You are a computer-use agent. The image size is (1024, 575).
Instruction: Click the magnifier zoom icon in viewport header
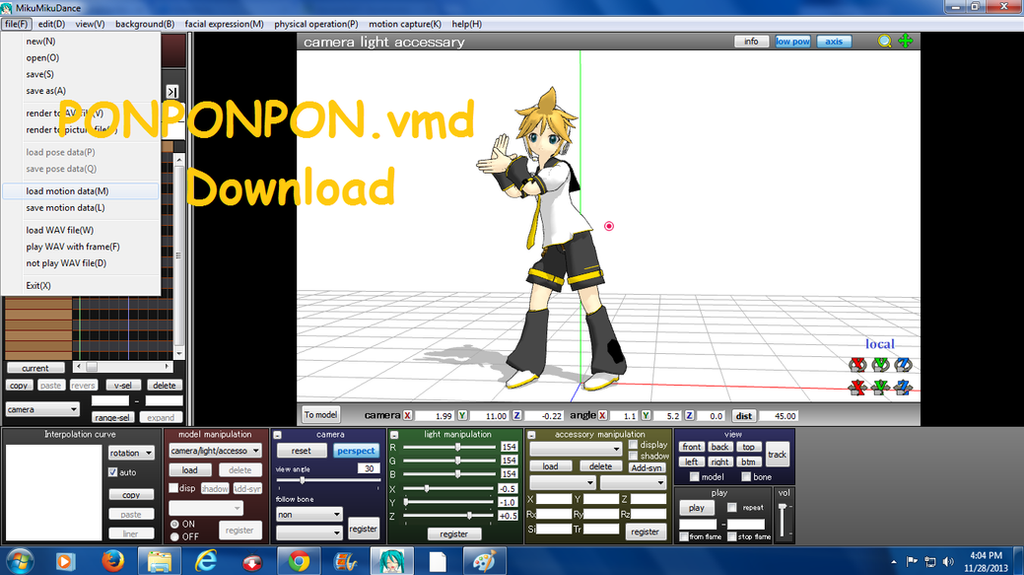point(884,41)
